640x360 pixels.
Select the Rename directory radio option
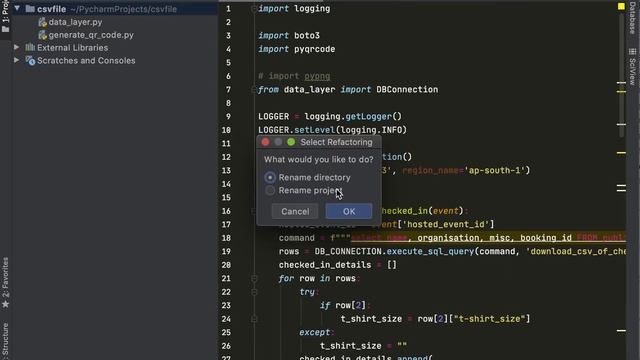pos(270,178)
